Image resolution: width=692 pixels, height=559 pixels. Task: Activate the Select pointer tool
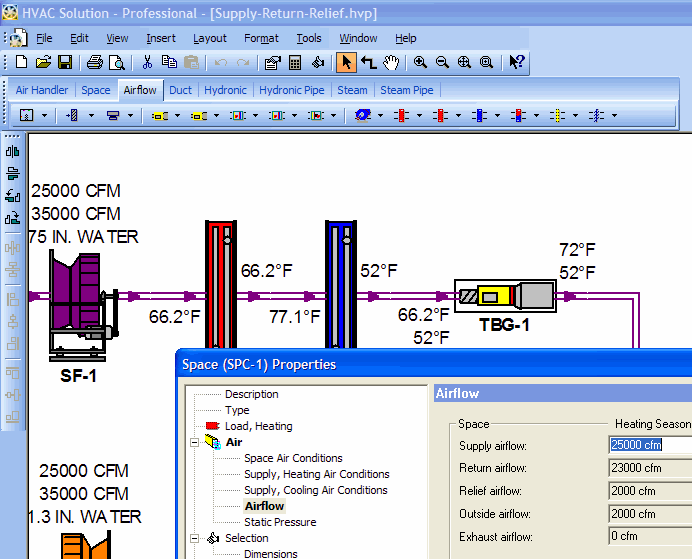click(x=346, y=62)
